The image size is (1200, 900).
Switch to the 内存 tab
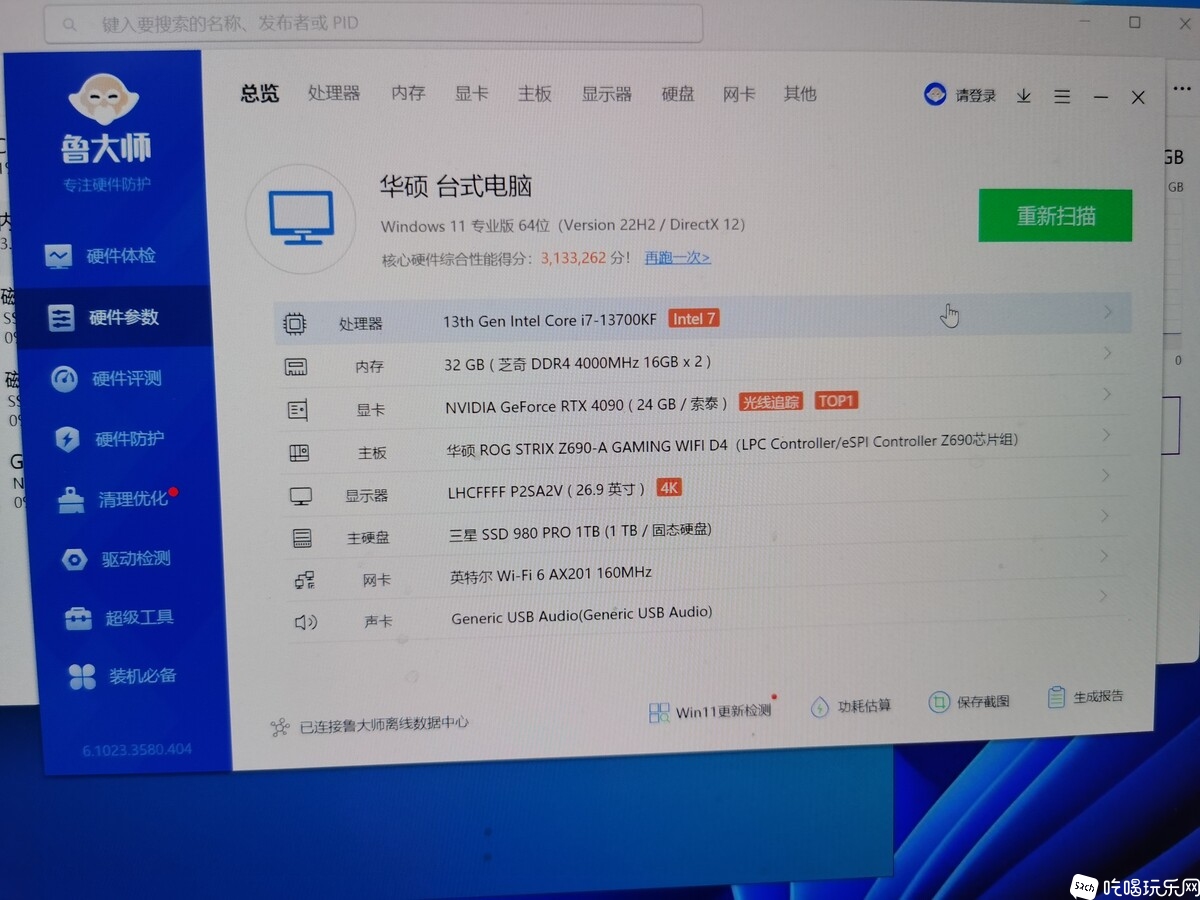point(408,93)
